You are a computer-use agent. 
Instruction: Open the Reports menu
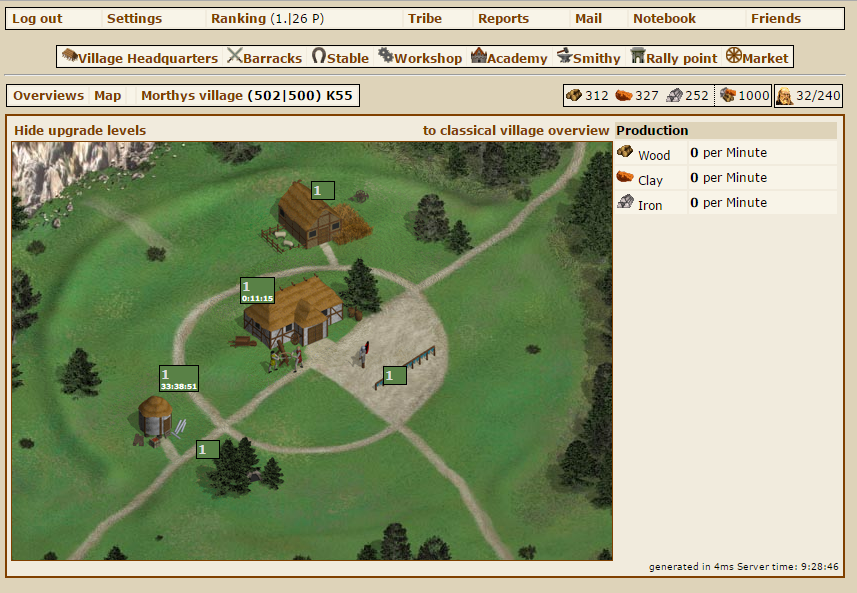pos(503,19)
